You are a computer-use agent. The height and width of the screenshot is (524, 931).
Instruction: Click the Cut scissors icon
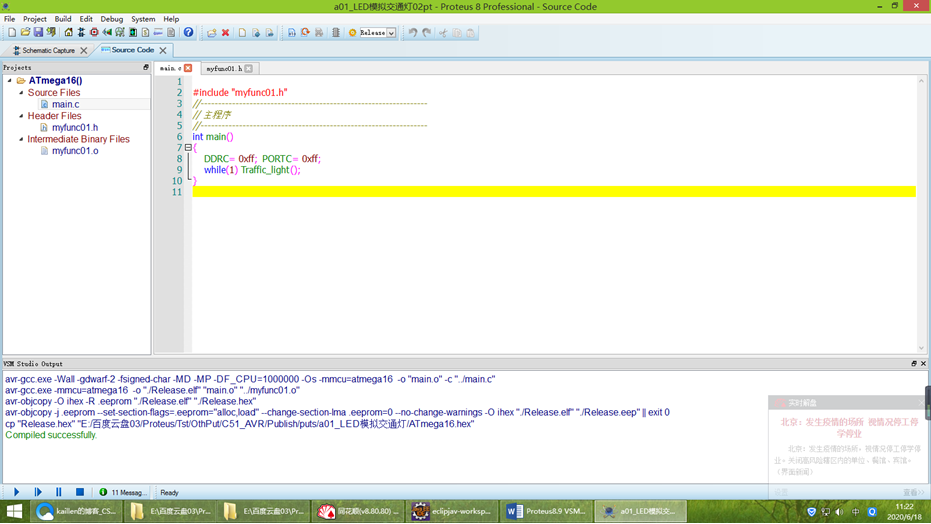tap(443, 33)
